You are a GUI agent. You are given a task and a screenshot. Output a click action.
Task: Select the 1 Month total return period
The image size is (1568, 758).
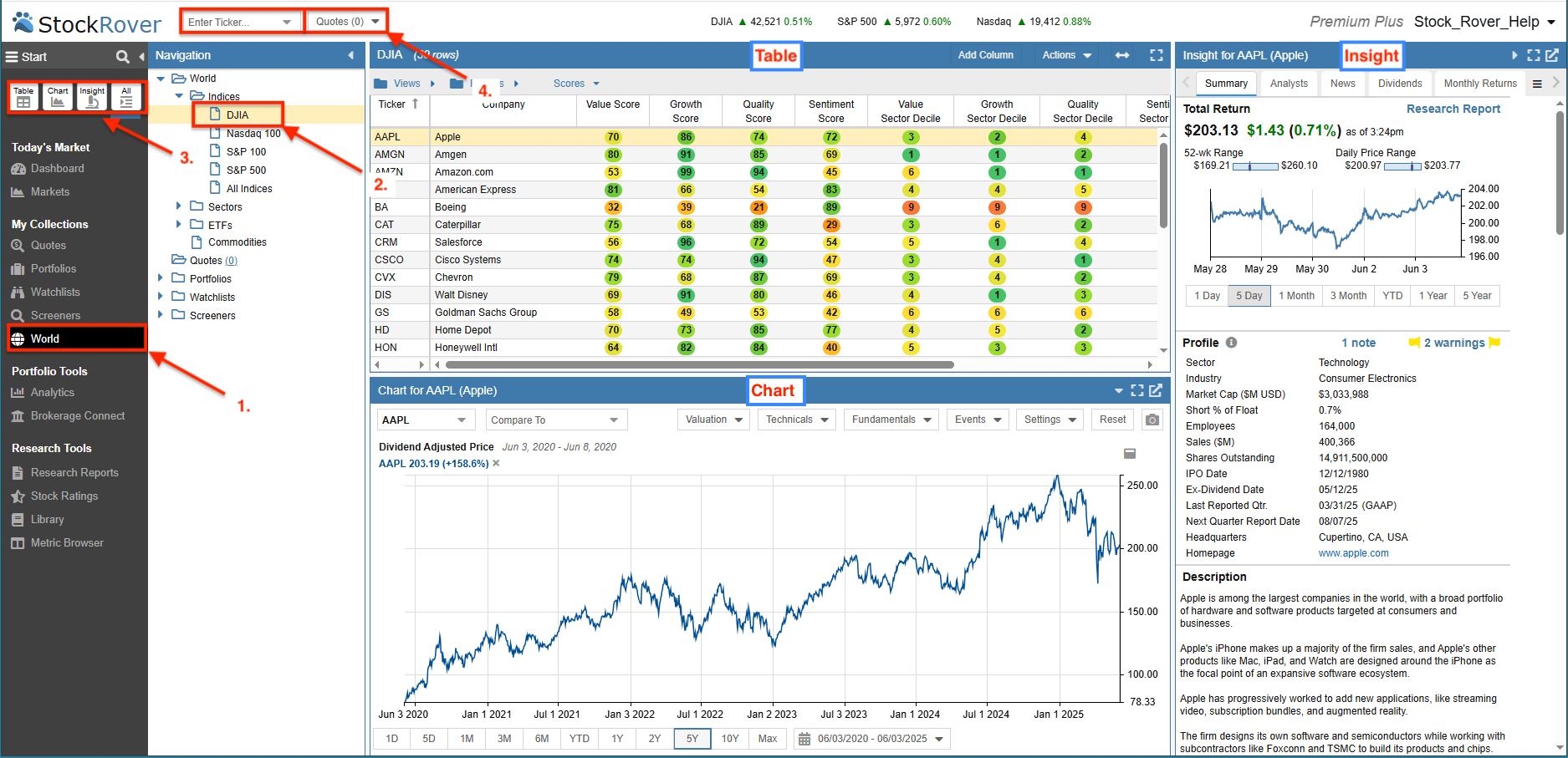click(1296, 296)
